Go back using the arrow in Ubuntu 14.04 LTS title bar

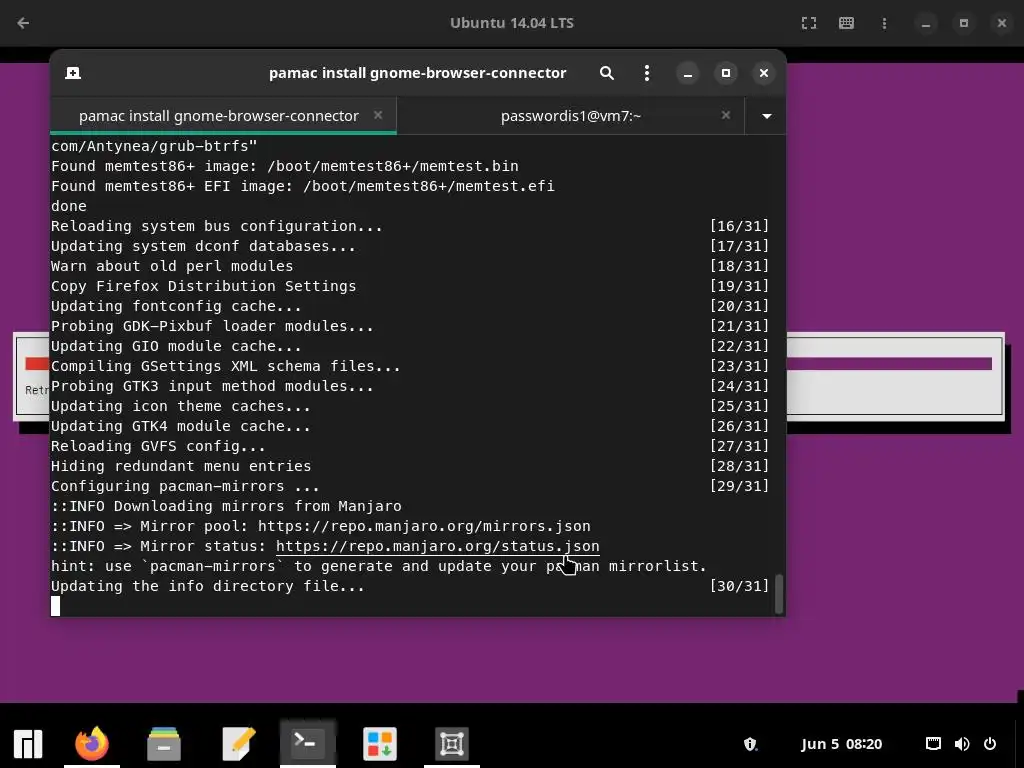[23, 23]
